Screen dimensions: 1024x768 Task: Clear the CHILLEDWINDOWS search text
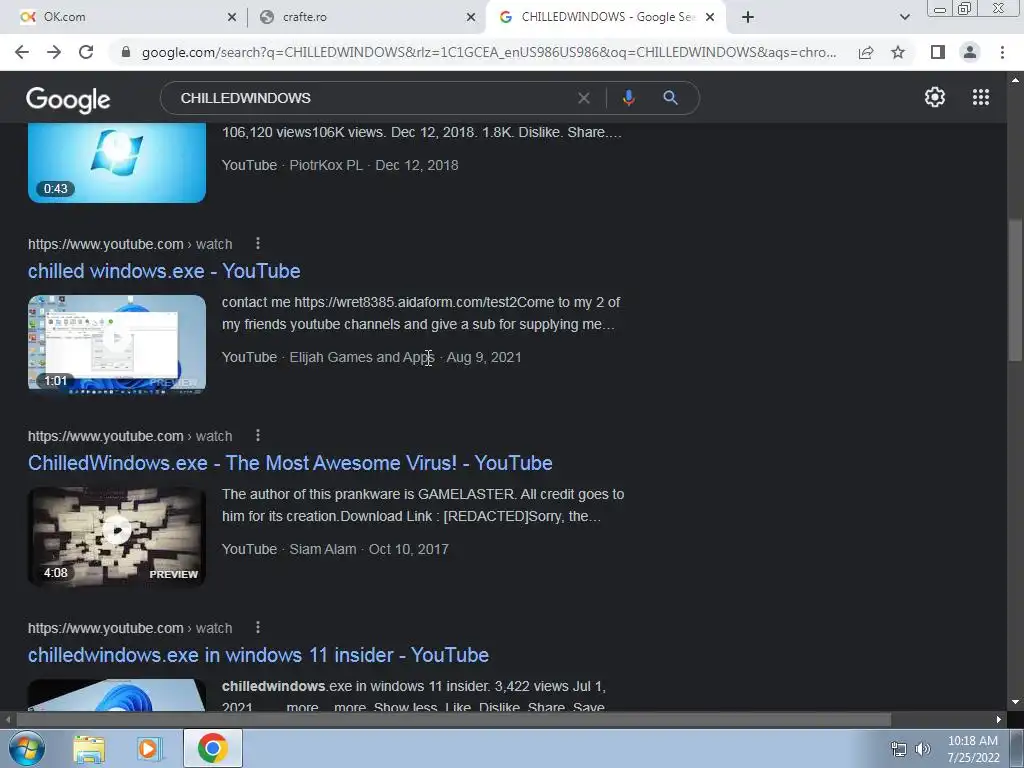click(584, 98)
